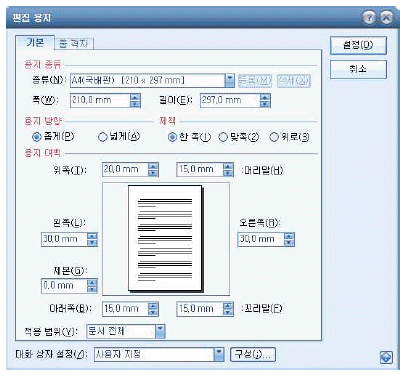Image resolution: width=406 pixels, height=377 pixels.
Task: Click the help question mark icon
Action: click(369, 18)
